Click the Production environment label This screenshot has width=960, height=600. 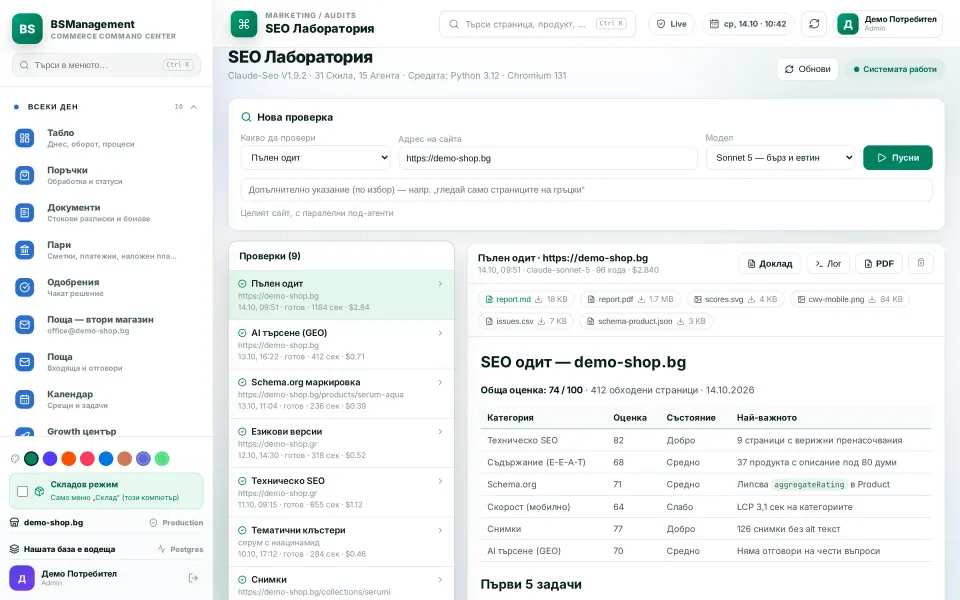click(176, 523)
